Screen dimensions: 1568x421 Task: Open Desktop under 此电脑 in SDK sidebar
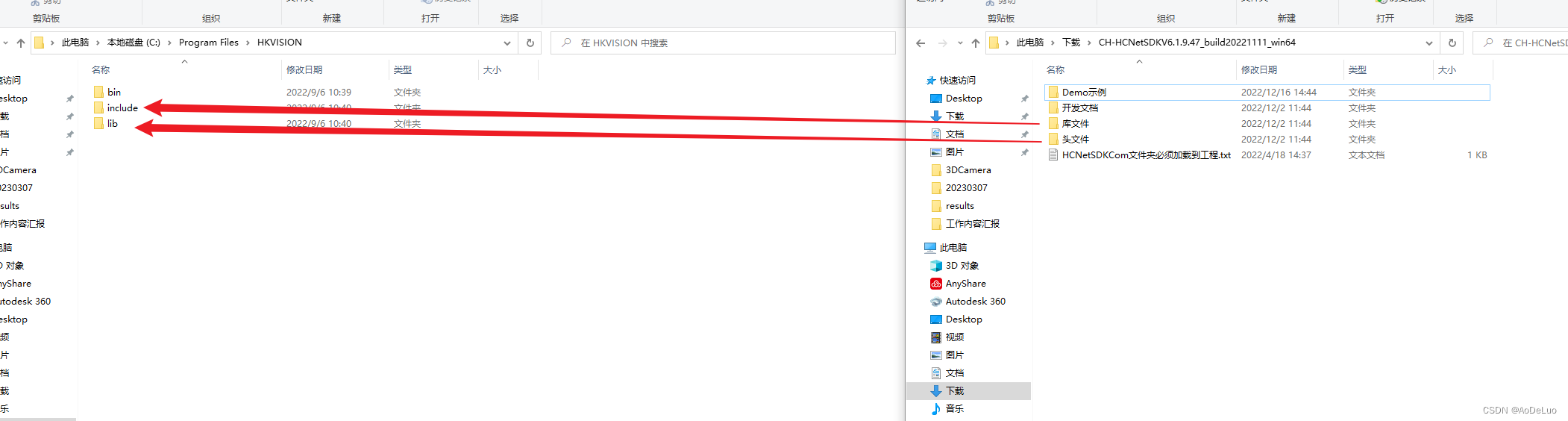(x=964, y=319)
